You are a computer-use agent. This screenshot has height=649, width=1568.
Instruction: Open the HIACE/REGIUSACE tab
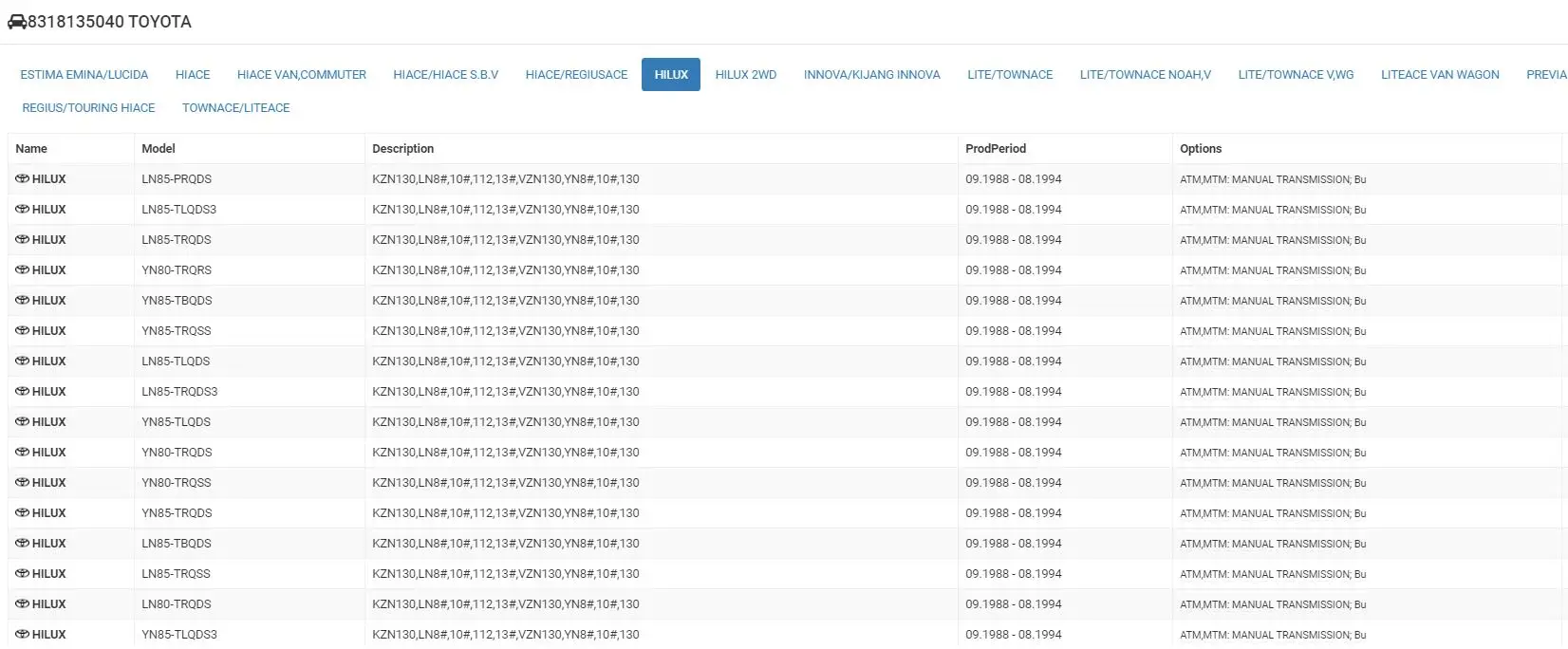click(x=576, y=74)
